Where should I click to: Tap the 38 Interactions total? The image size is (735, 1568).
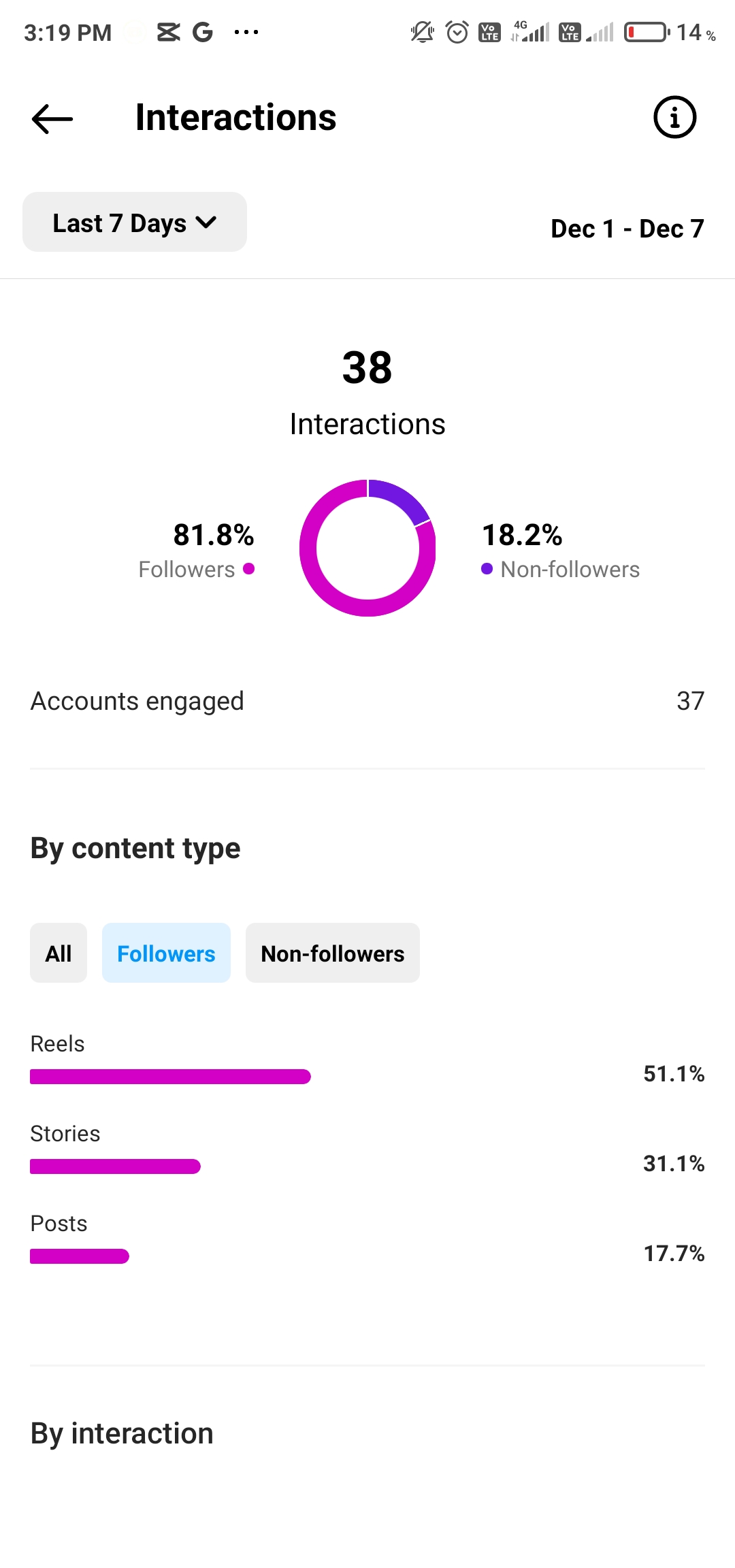367,367
